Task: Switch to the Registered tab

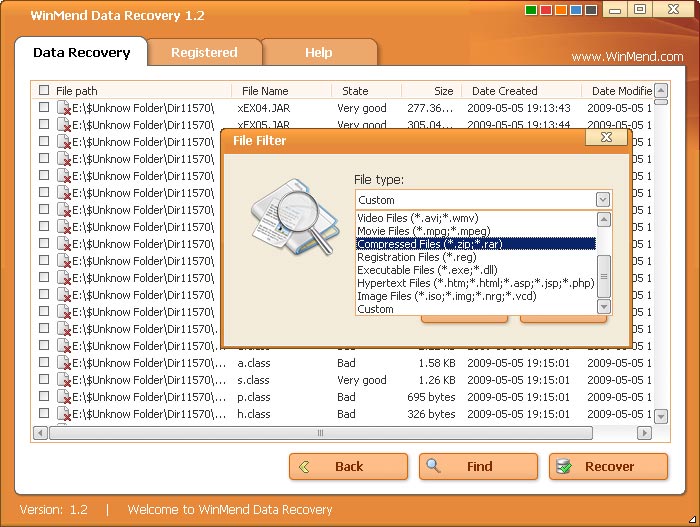Action: pos(204,53)
